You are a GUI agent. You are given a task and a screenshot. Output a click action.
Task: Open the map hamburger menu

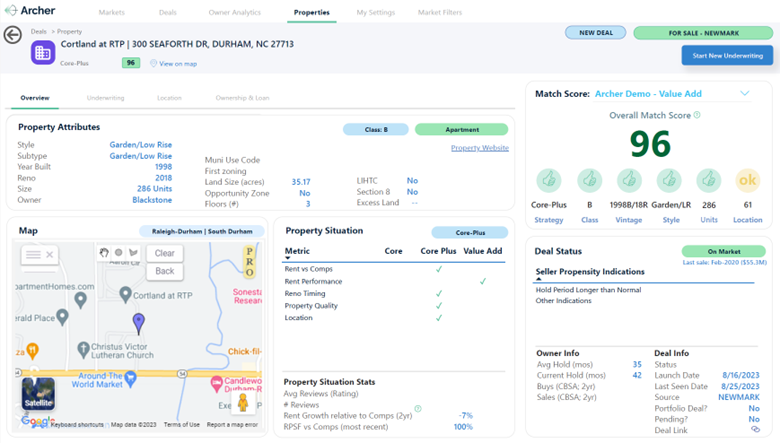click(x=33, y=255)
